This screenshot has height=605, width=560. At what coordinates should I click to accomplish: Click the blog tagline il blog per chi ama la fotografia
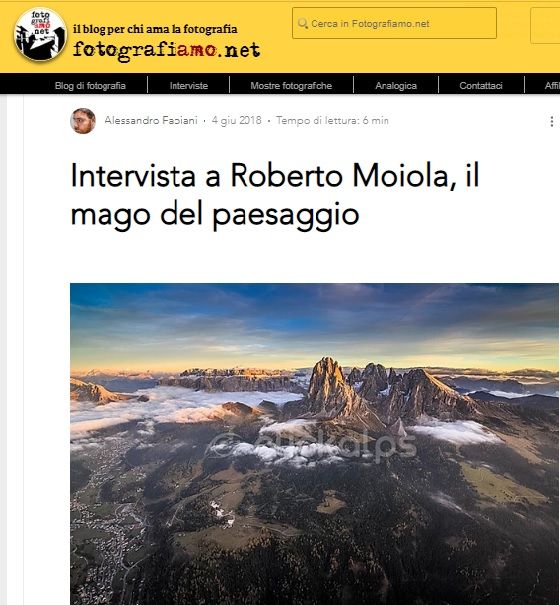point(155,29)
